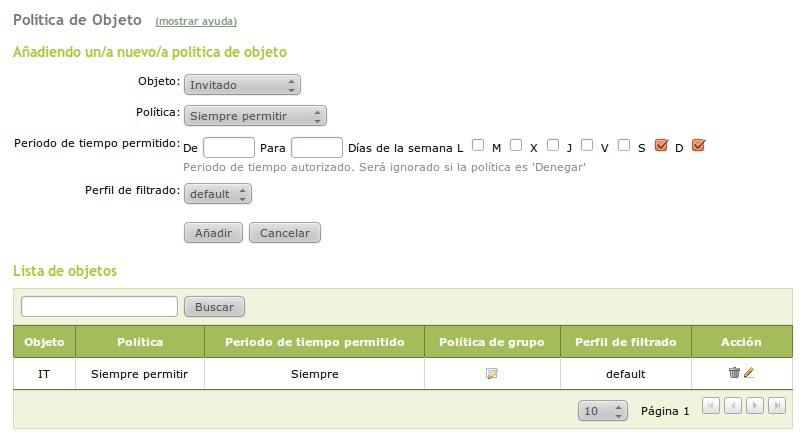Open group policy icon for IT row

[491, 374]
